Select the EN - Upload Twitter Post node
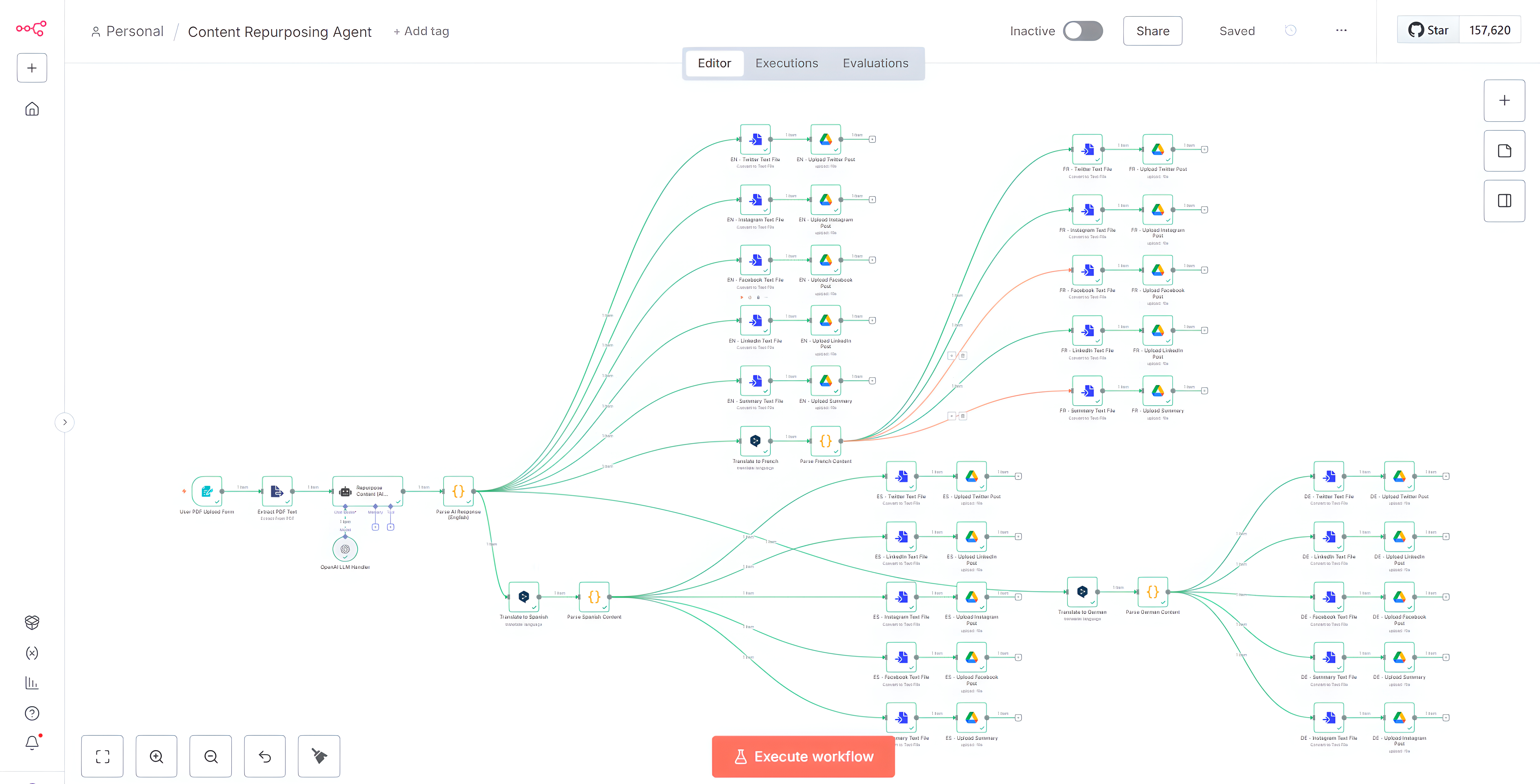The height and width of the screenshot is (784, 1540). point(826,139)
